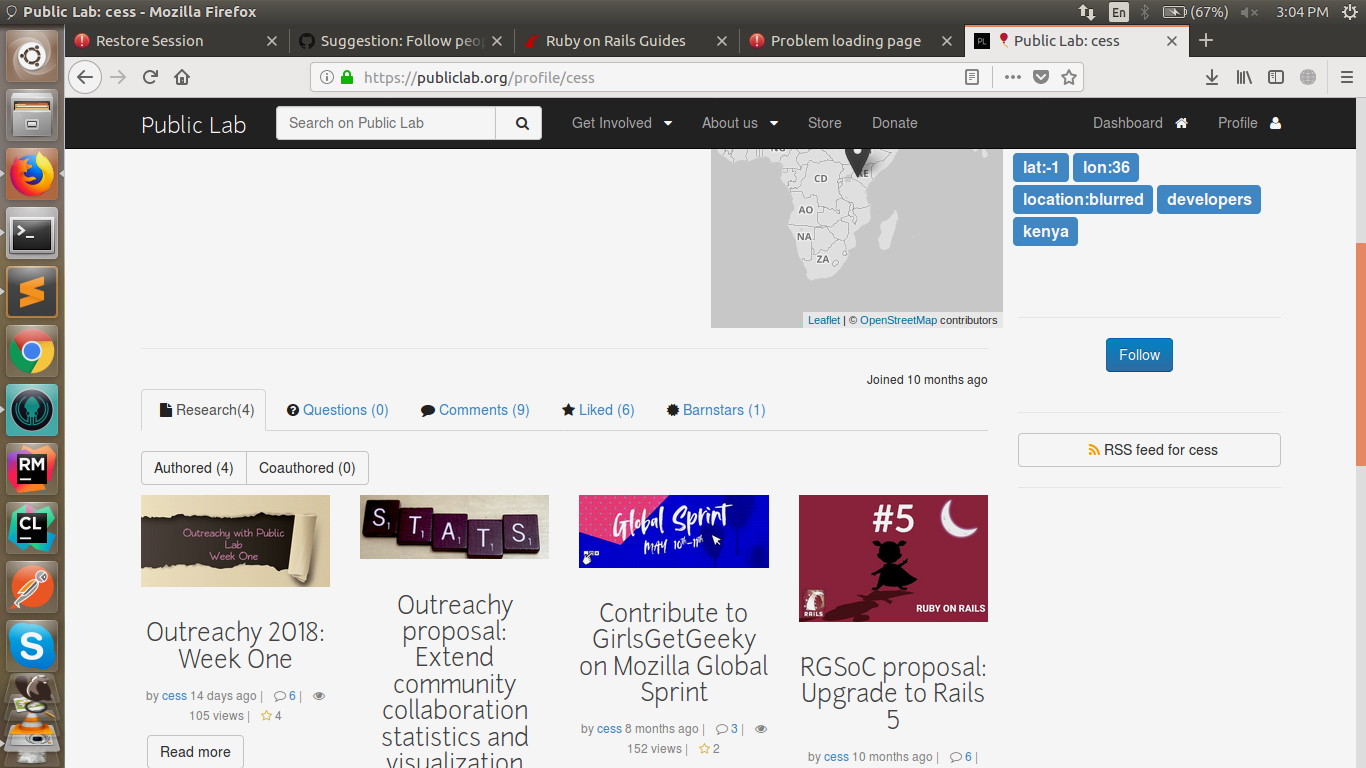Click the lon:36 tag
The height and width of the screenshot is (768, 1366).
click(x=1106, y=167)
